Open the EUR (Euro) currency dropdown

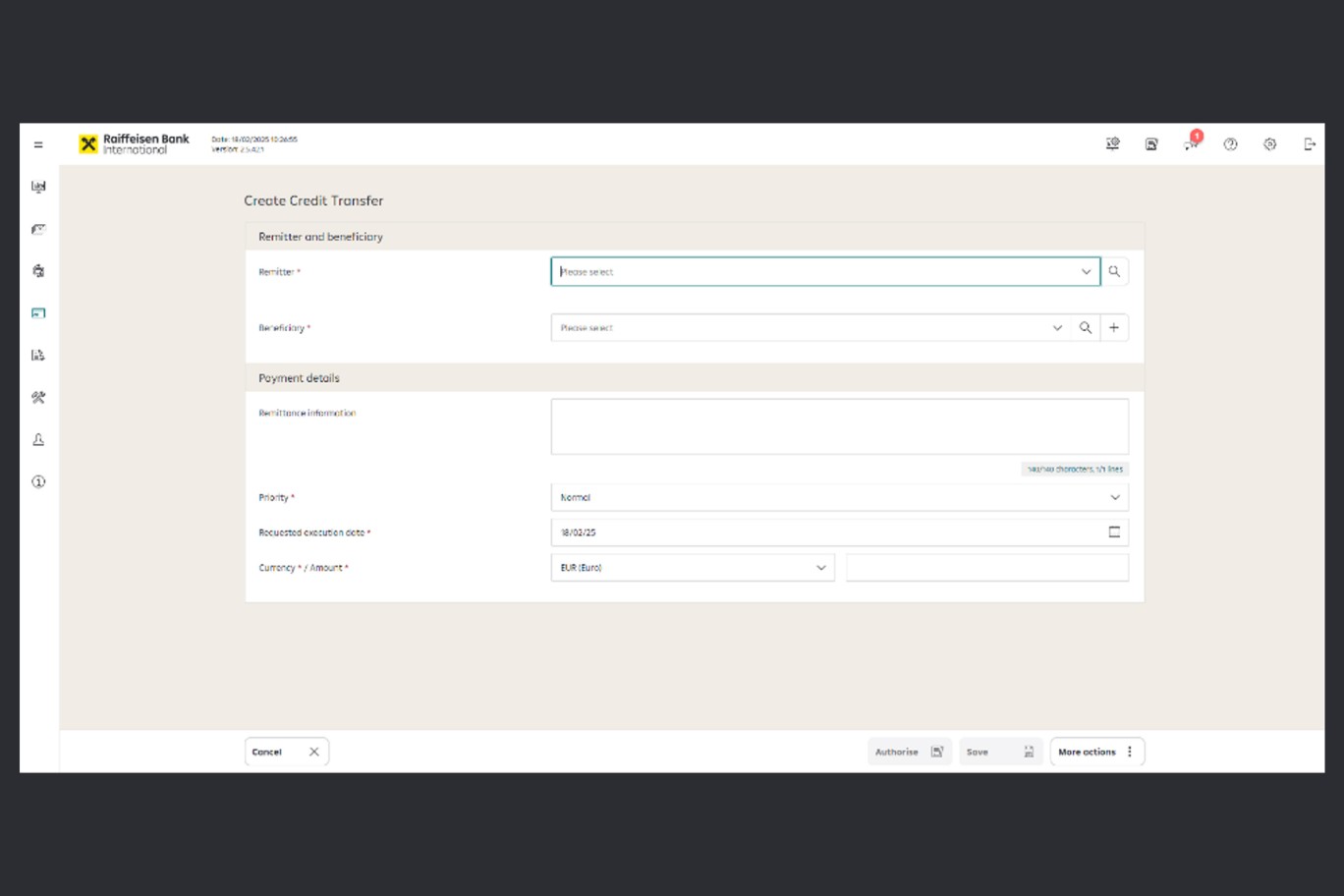coord(693,568)
